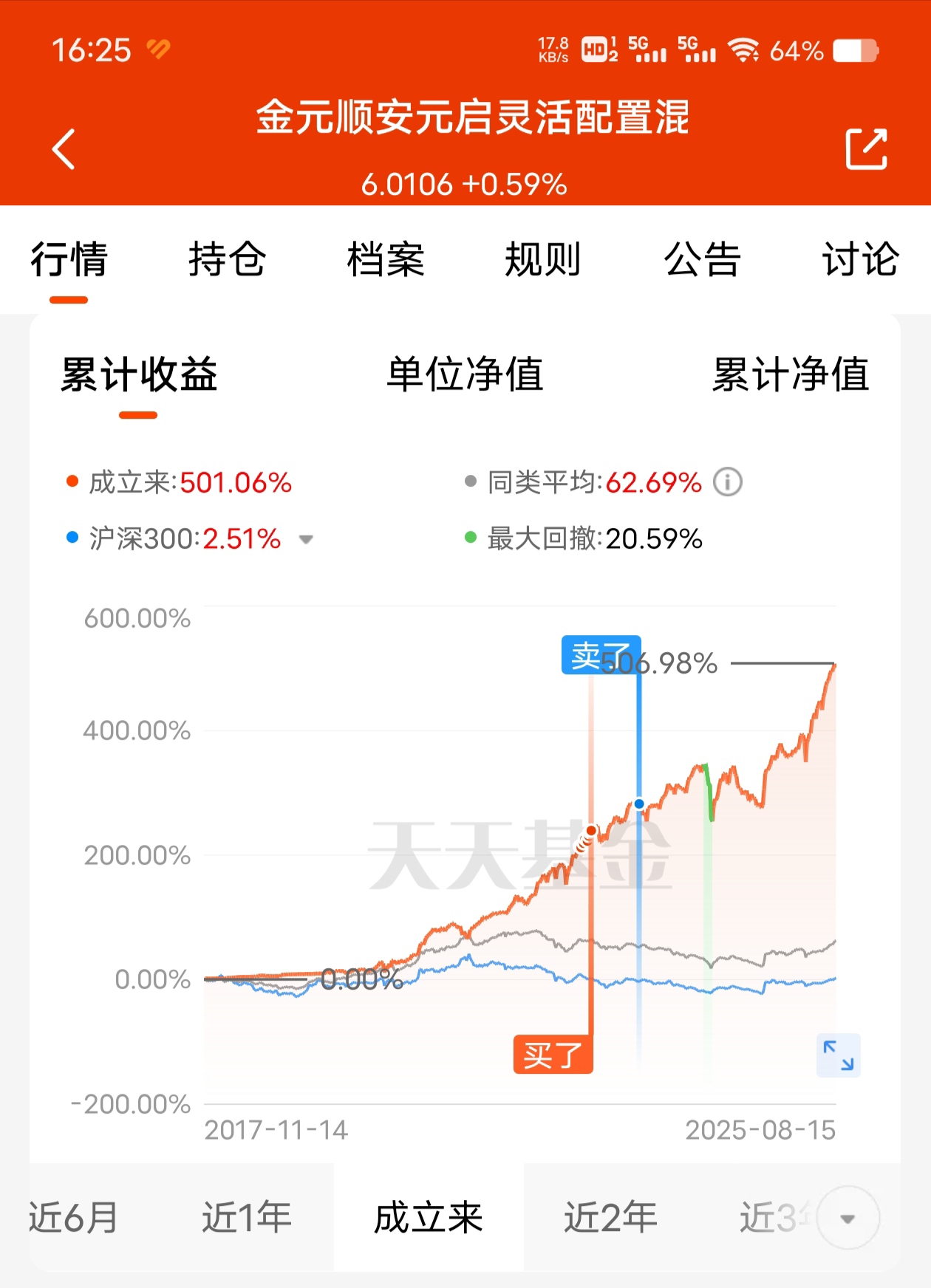The height and width of the screenshot is (1288, 931).
Task: Select 累计净值 chart view
Action: [790, 374]
